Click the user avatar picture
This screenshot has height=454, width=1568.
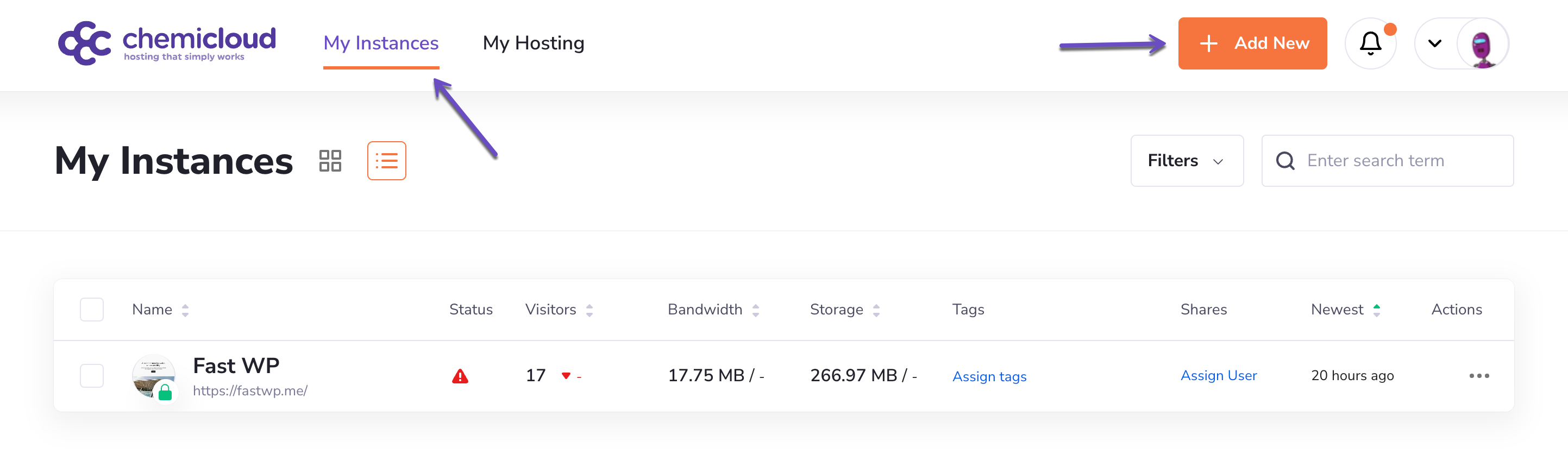click(x=1482, y=44)
